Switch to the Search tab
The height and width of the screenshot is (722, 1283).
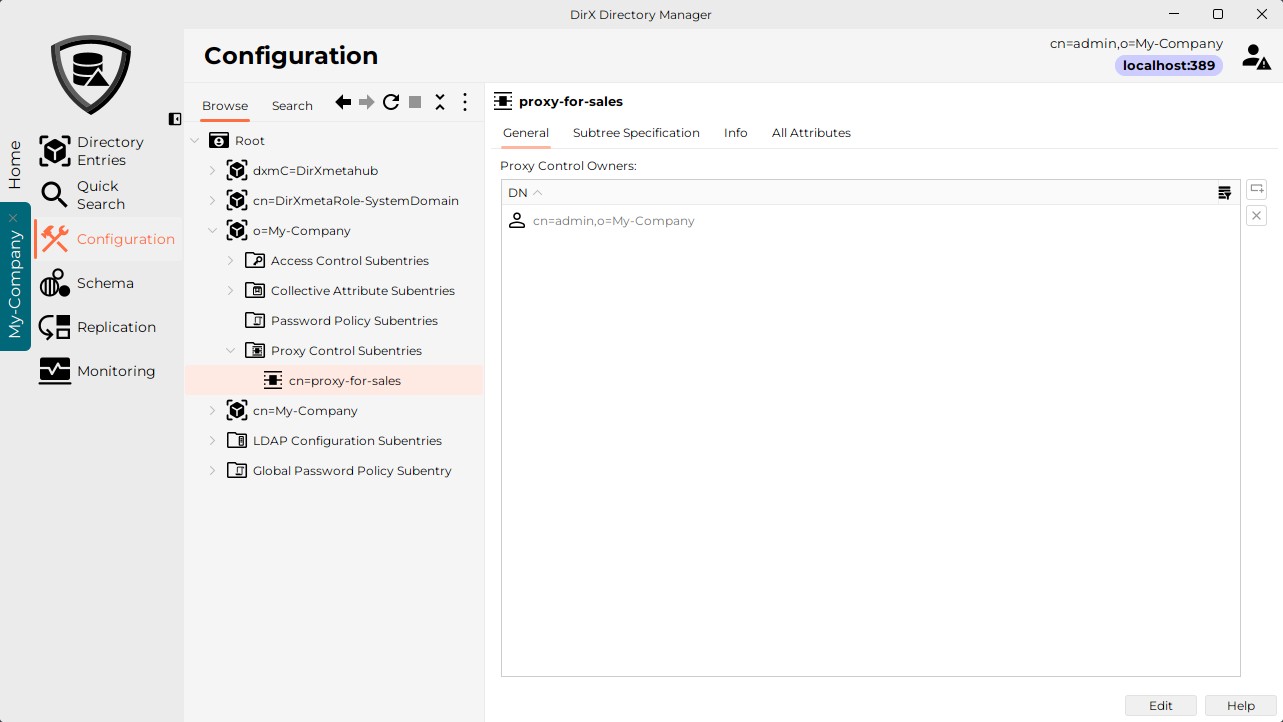[292, 106]
